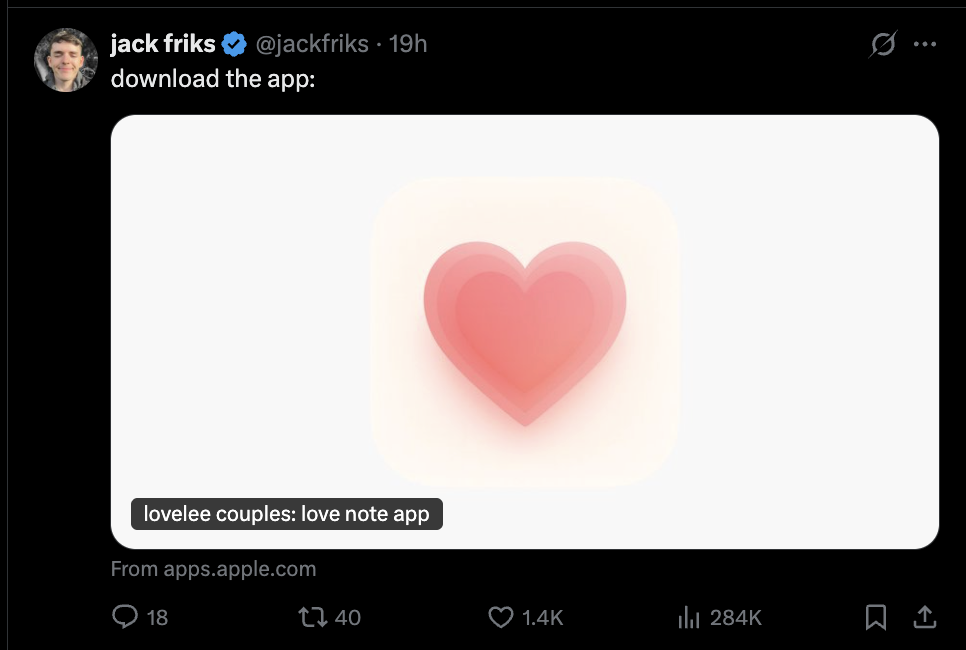Click the Grok explain-post icon
966x650 pixels.
pos(882,45)
